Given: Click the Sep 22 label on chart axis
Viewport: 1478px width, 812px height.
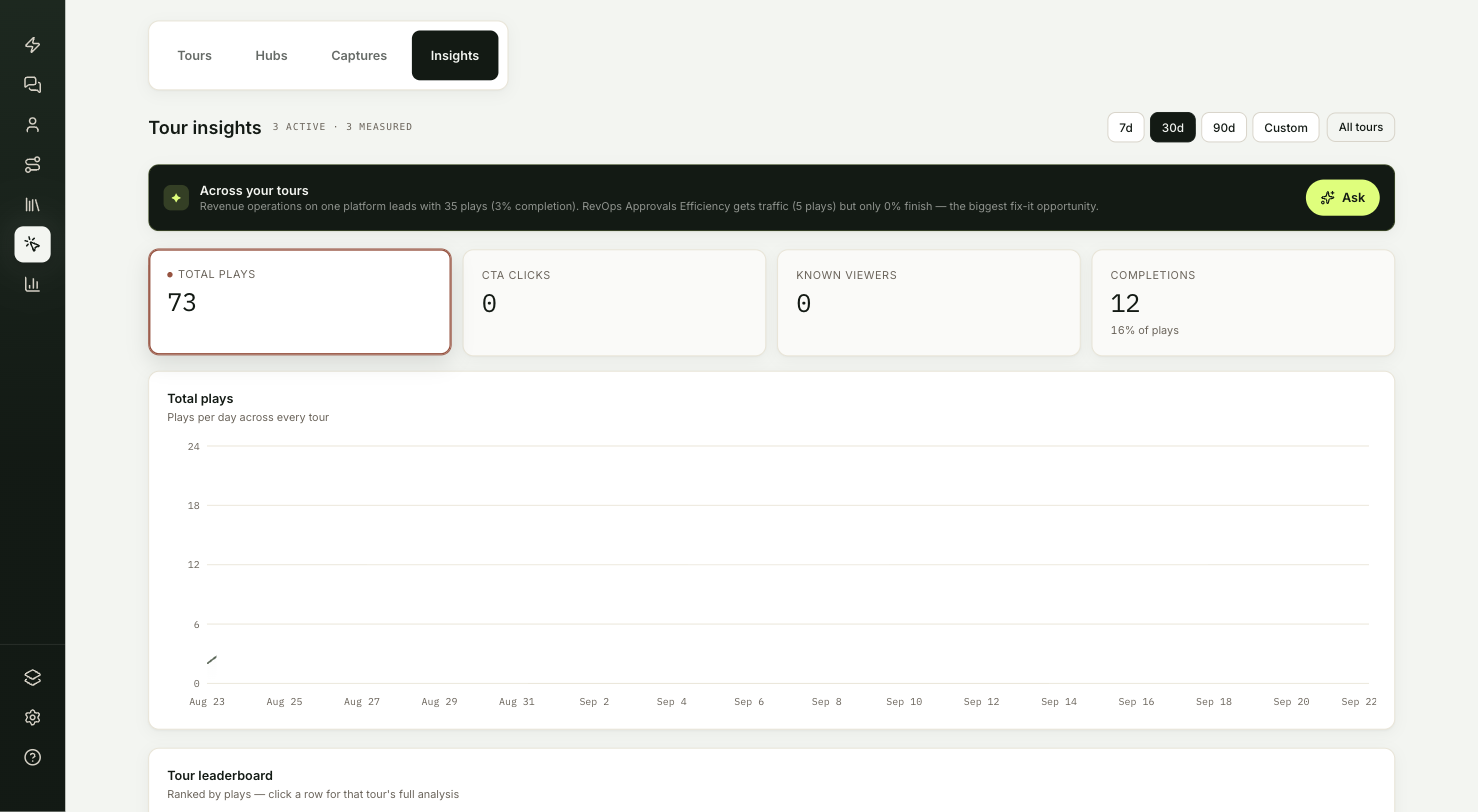Looking at the screenshot, I should (1359, 702).
